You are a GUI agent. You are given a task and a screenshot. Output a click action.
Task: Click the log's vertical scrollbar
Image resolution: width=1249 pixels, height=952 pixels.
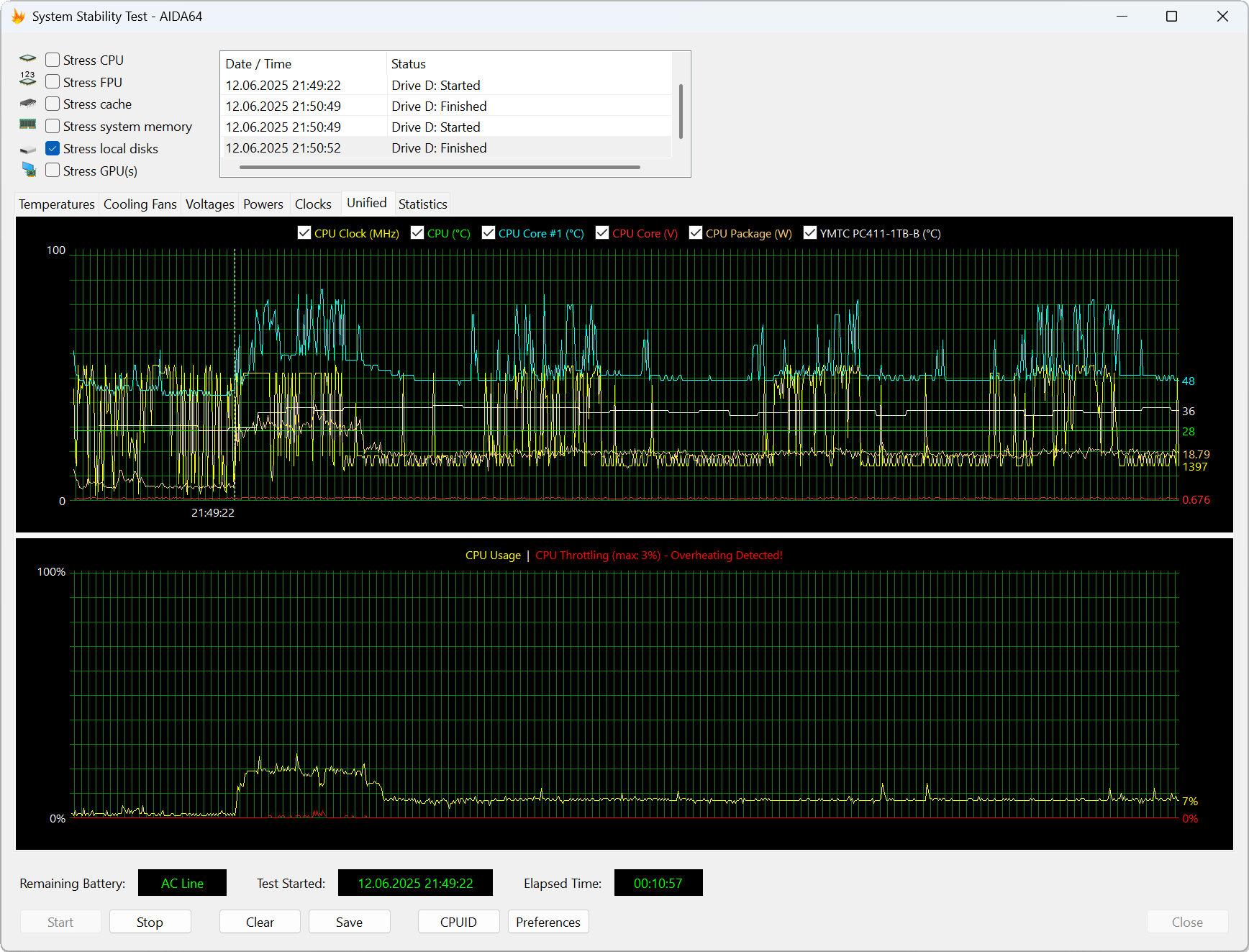[681, 112]
